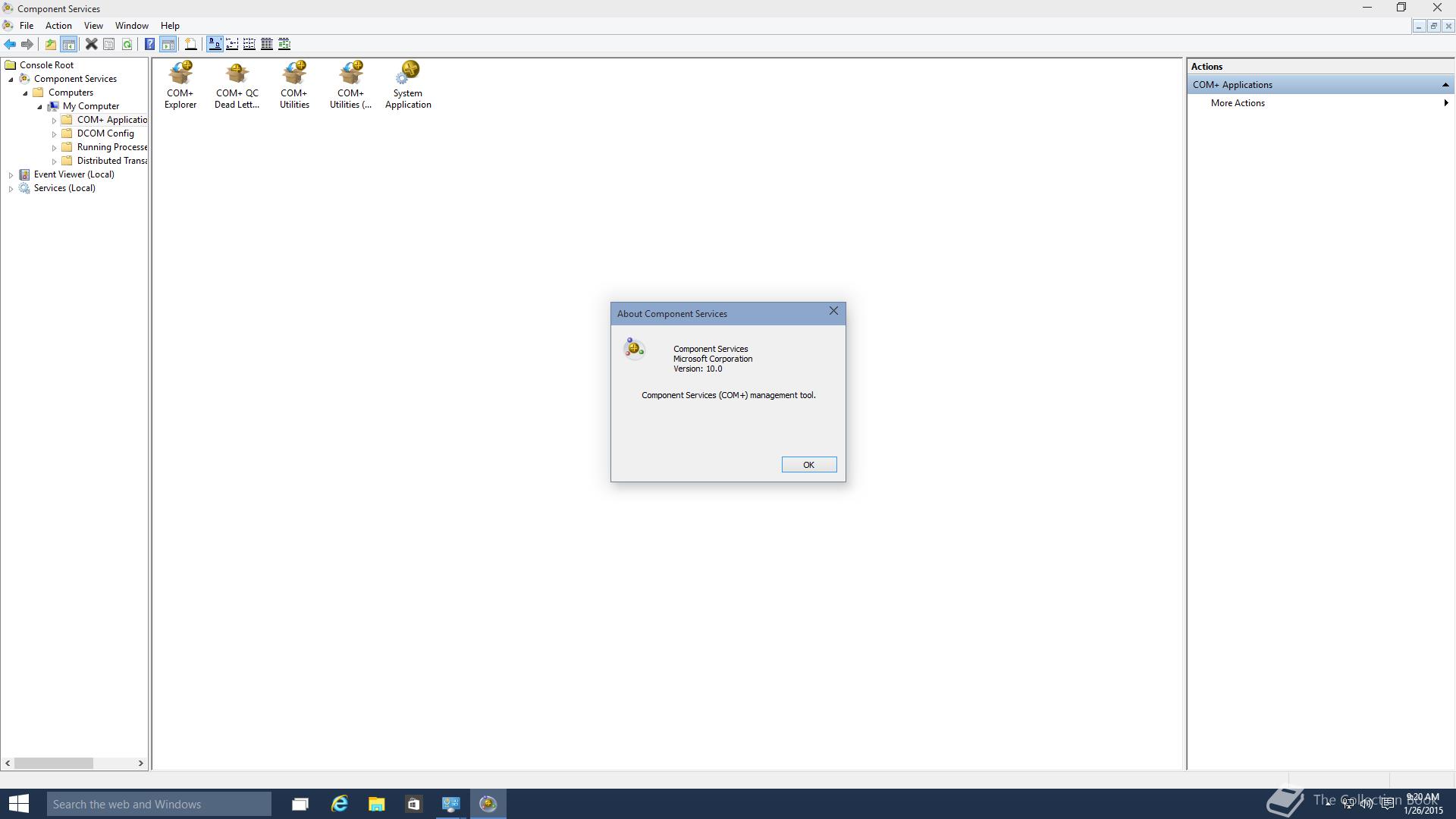Viewport: 1456px width, 819px height.
Task: Select the Component Services tree item
Action: pos(75,79)
